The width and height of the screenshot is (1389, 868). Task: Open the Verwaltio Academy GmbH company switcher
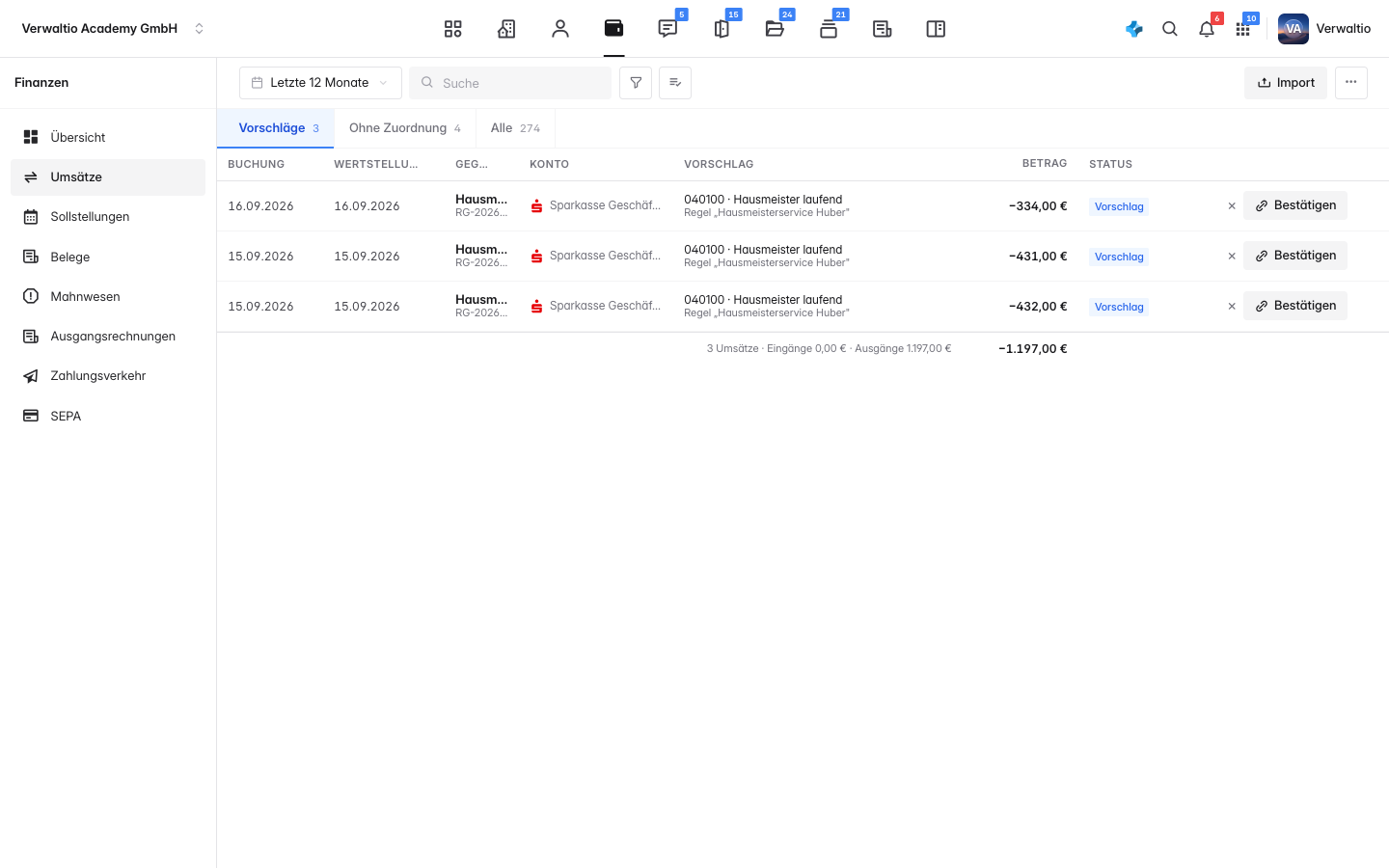[x=113, y=29]
